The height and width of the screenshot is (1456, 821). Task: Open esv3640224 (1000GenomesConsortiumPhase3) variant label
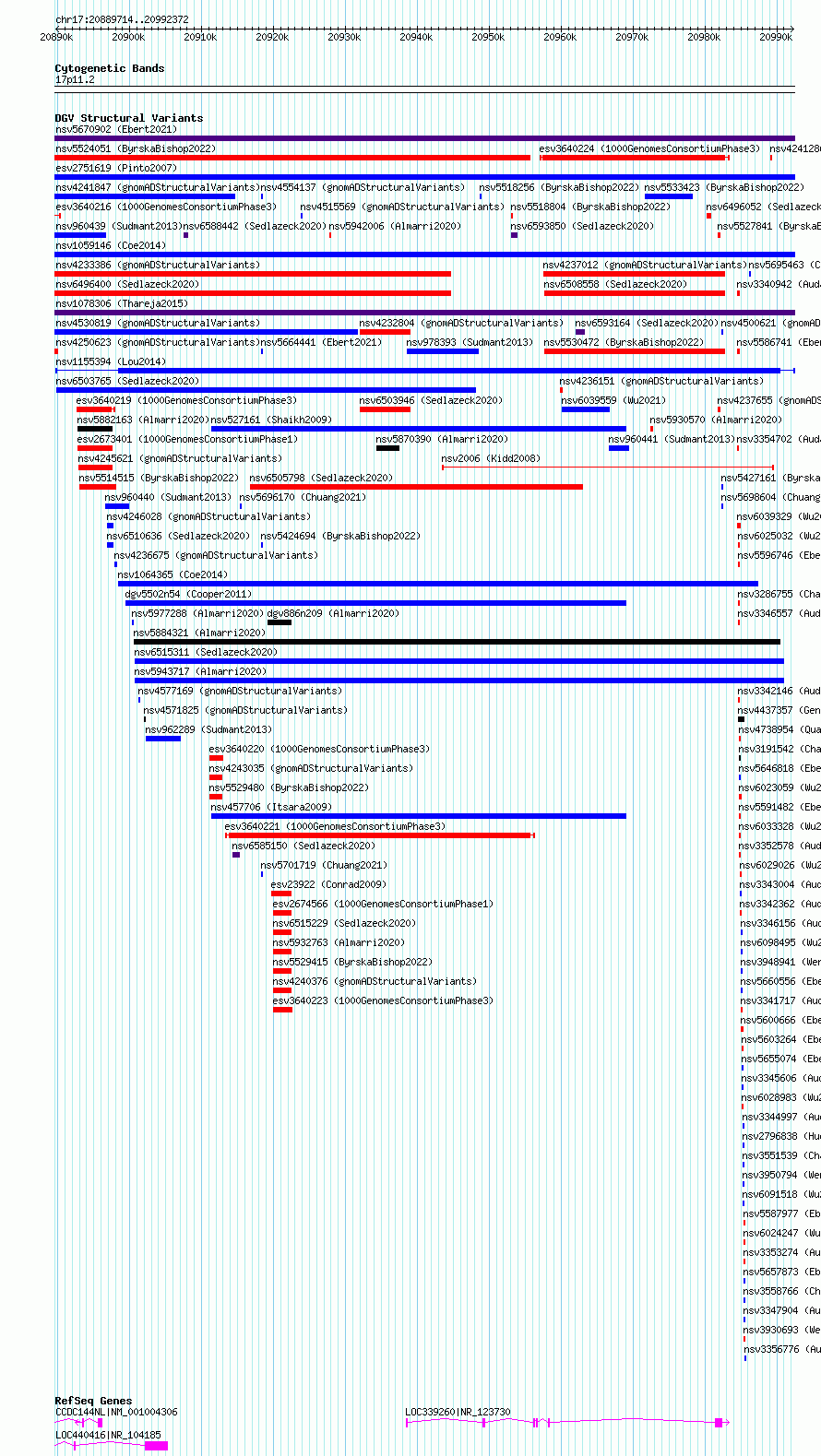[649, 148]
